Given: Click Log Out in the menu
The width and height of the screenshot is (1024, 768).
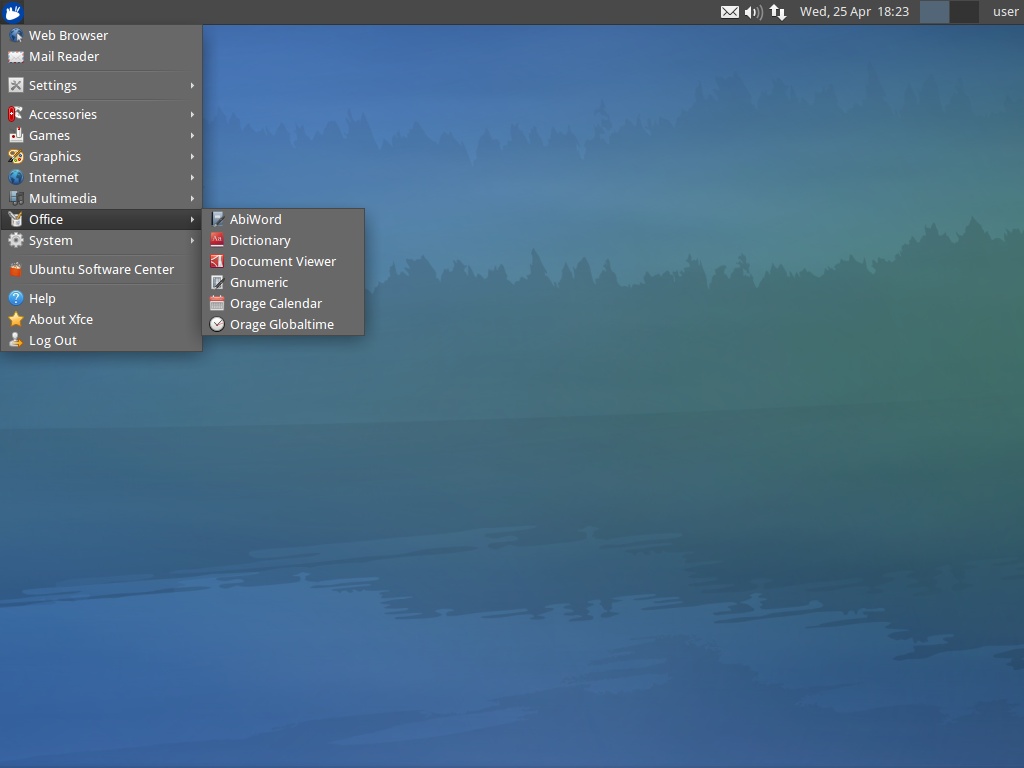Looking at the screenshot, I should click(x=53, y=340).
